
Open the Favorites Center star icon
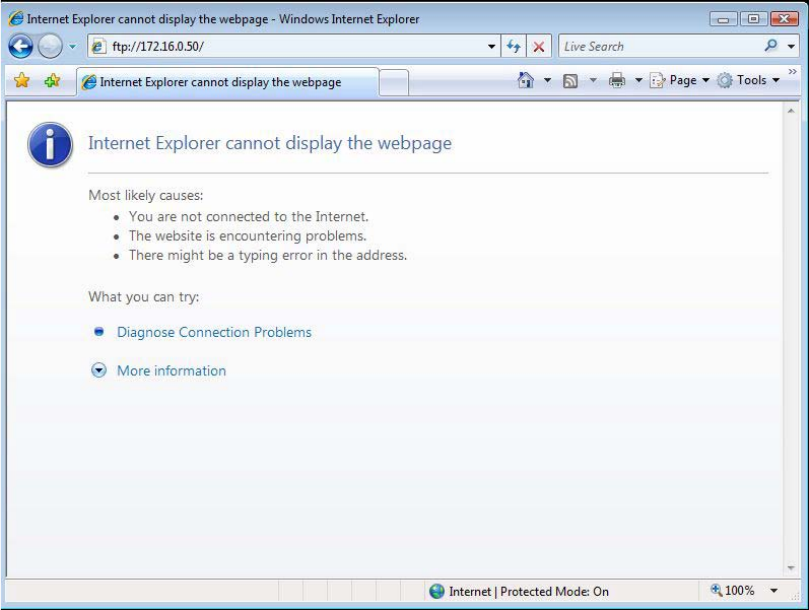[22, 81]
